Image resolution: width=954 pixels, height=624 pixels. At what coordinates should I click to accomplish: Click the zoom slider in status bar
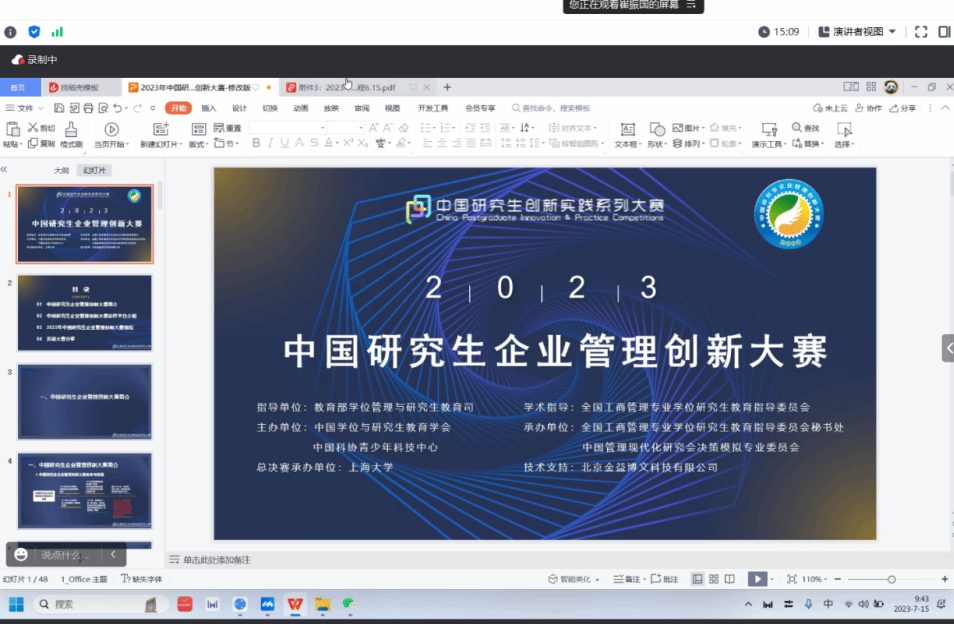pos(890,579)
